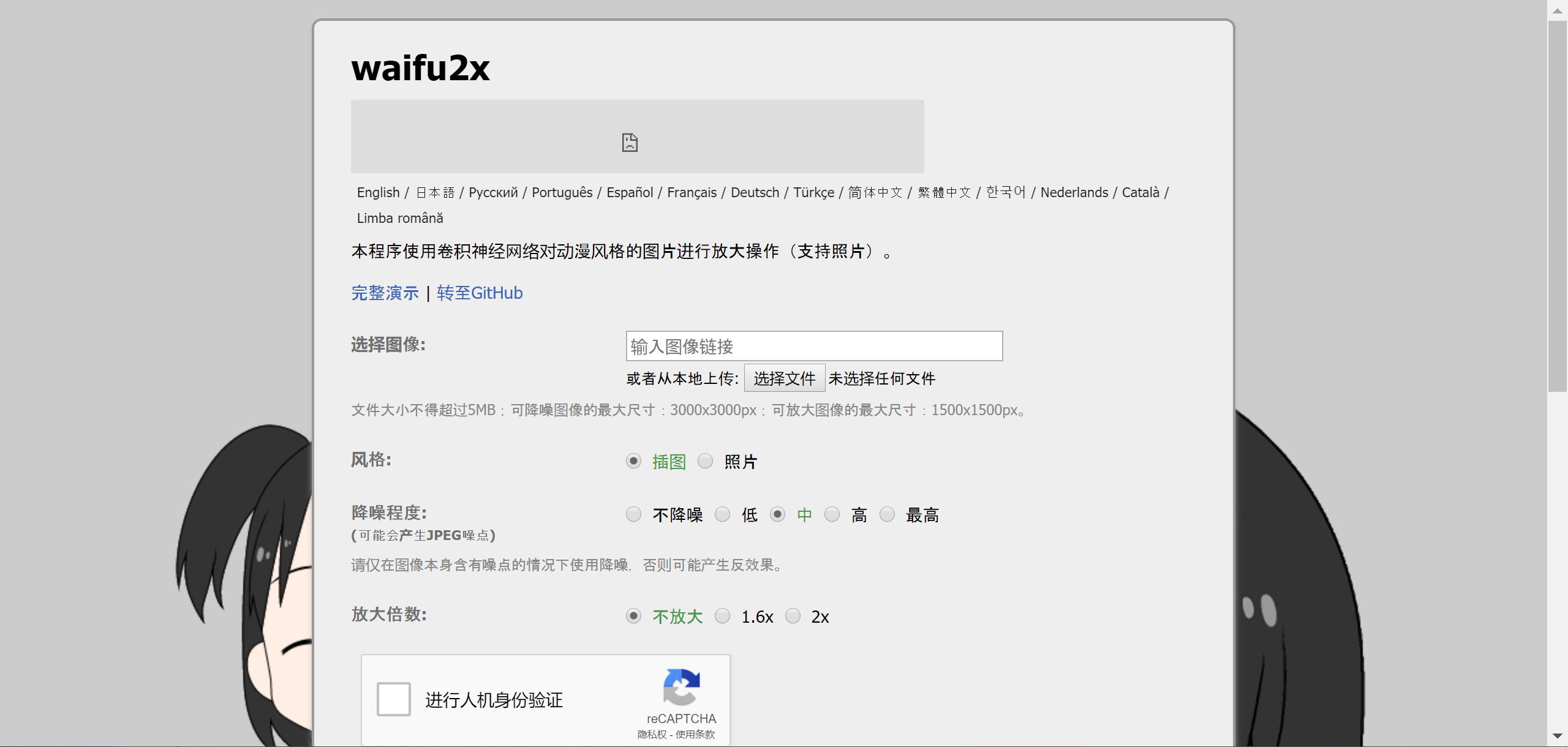Select 最高 noise reduction level
This screenshot has height=747, width=1568.
point(887,514)
